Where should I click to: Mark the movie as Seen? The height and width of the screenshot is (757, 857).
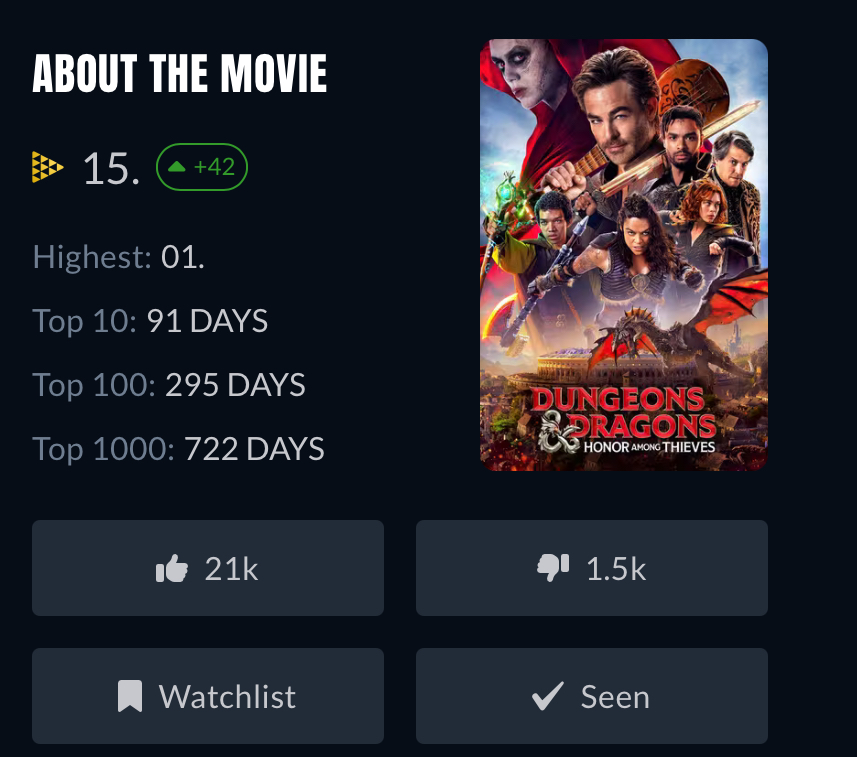coord(592,696)
